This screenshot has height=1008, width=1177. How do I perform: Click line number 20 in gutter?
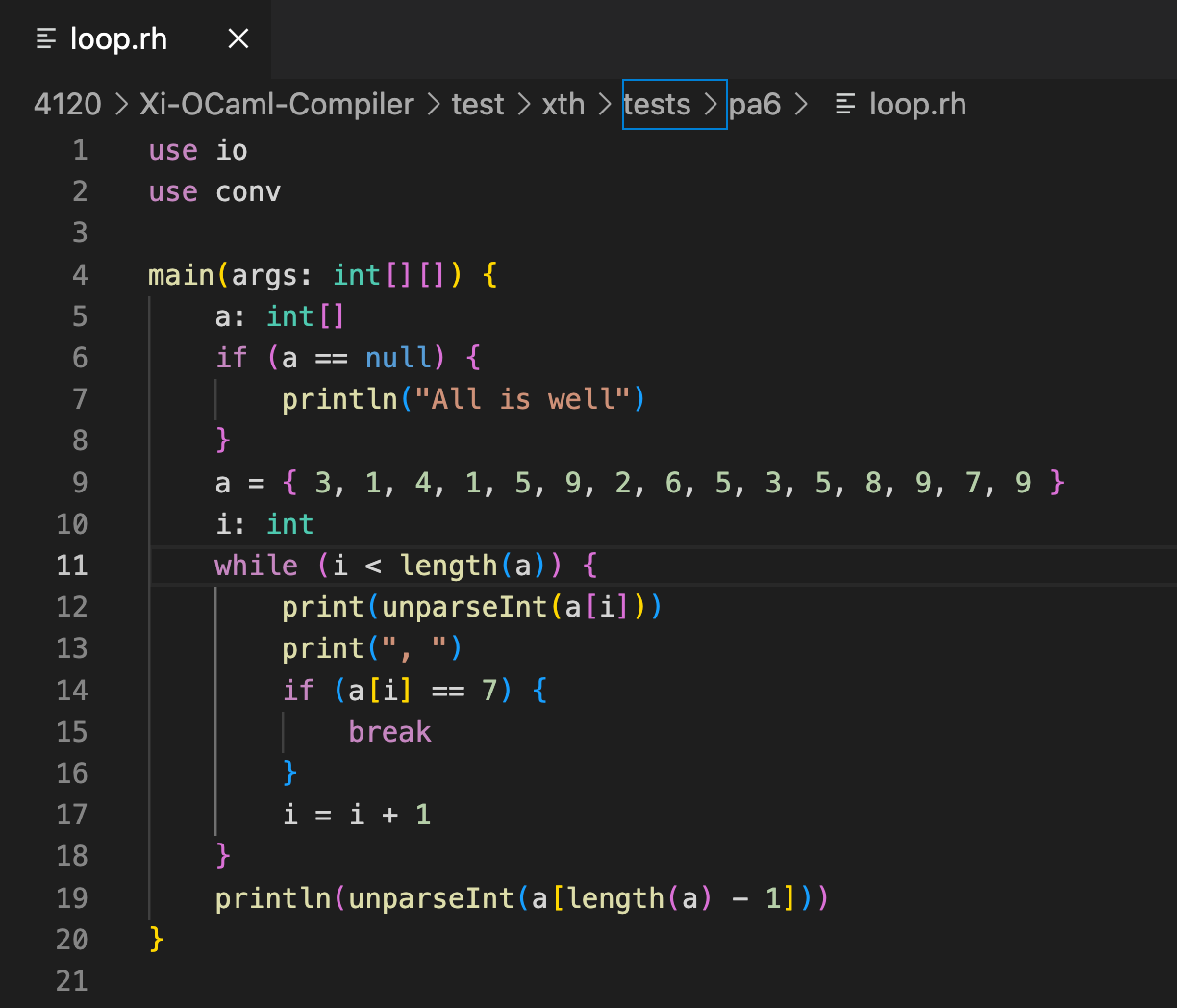point(72,939)
